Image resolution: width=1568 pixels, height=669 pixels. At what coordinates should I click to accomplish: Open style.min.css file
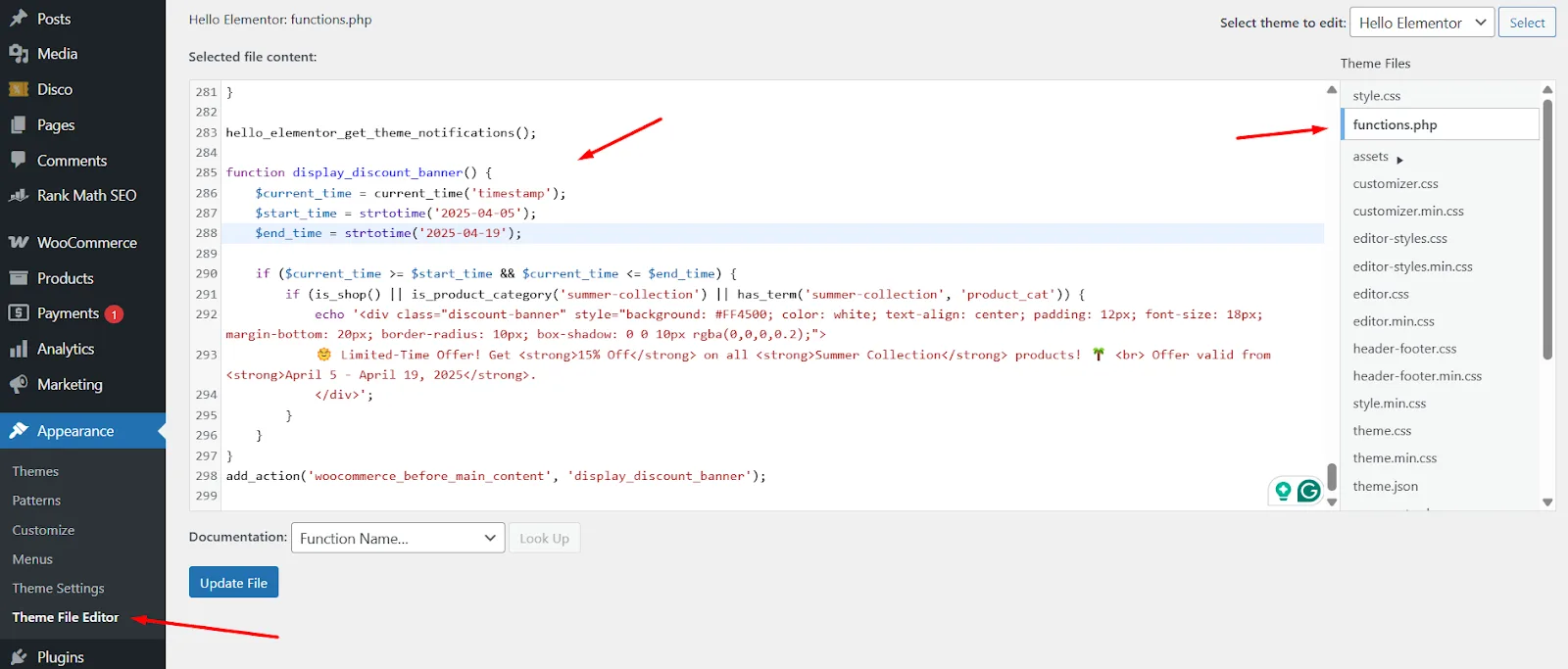1390,404
